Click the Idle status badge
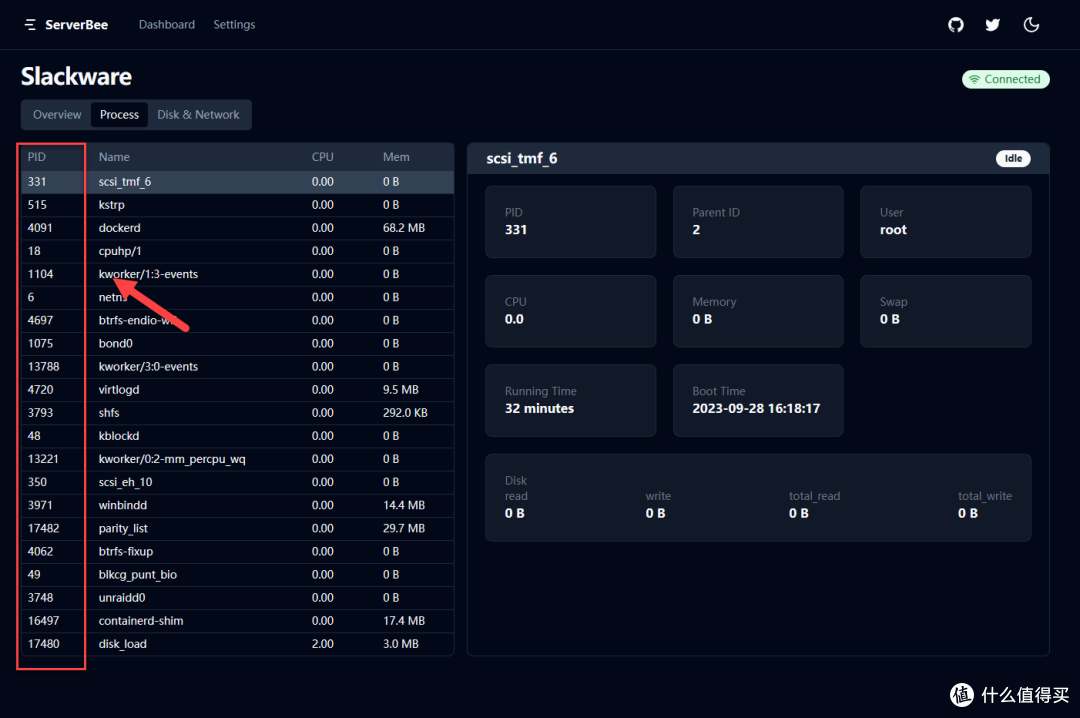This screenshot has width=1080, height=718. pos(1012,159)
